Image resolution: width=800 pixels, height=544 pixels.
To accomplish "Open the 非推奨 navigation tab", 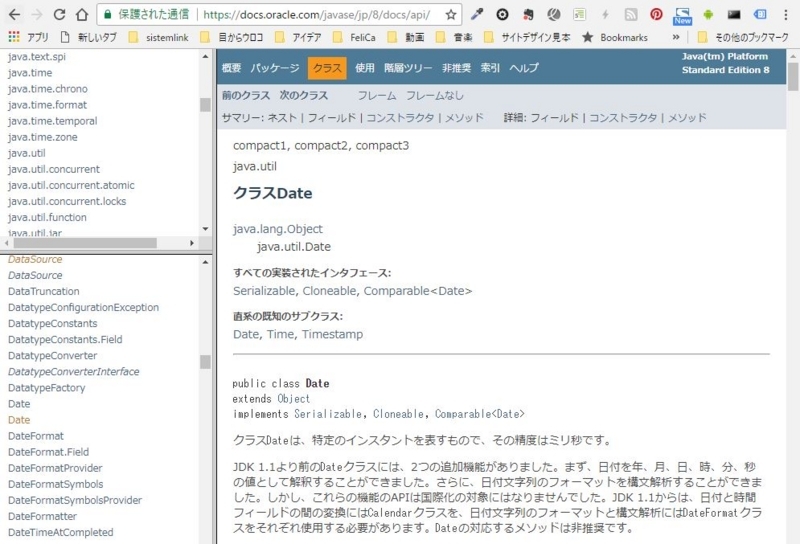I will pos(456,68).
